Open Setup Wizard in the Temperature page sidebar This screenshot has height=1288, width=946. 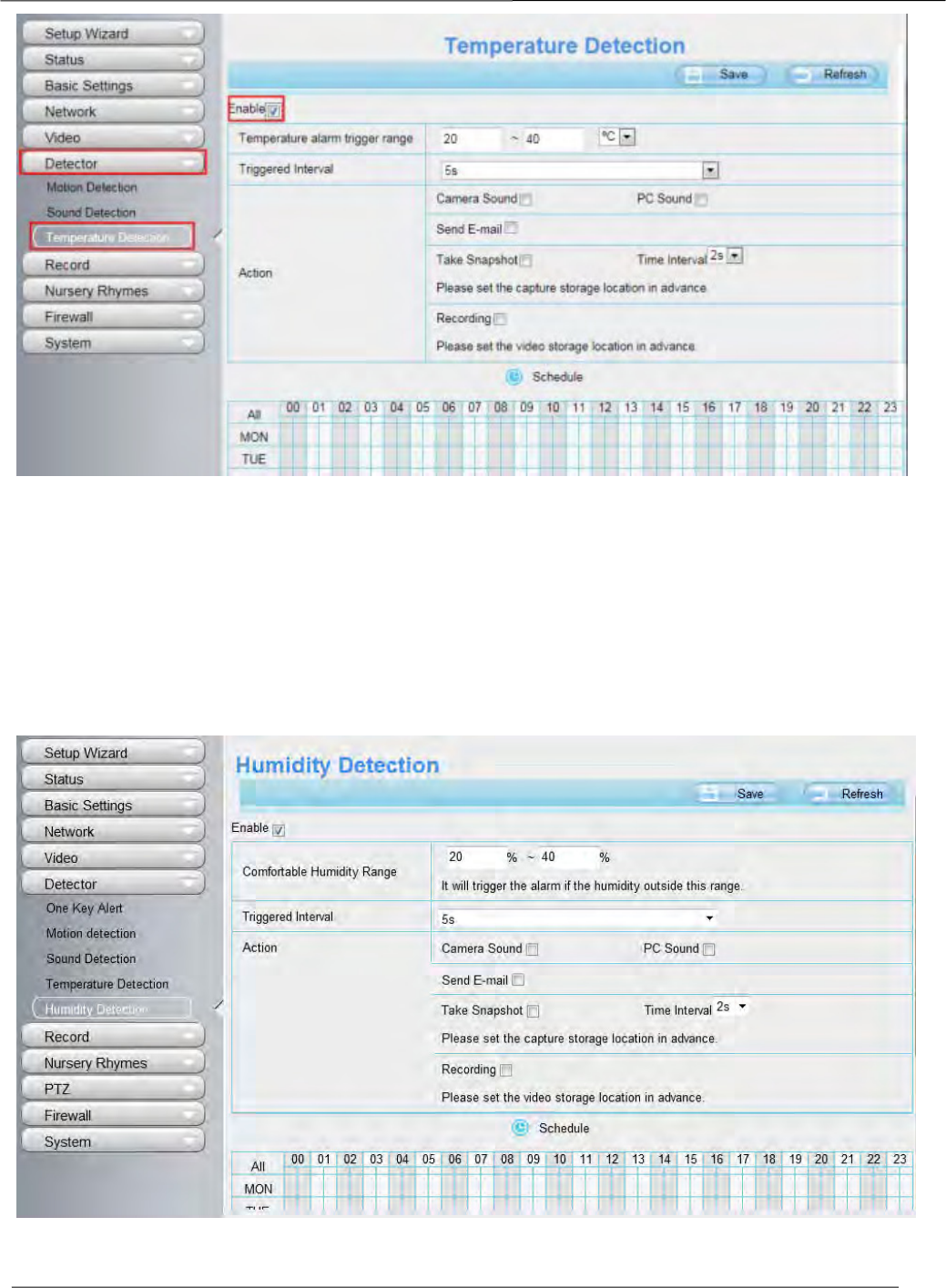112,34
